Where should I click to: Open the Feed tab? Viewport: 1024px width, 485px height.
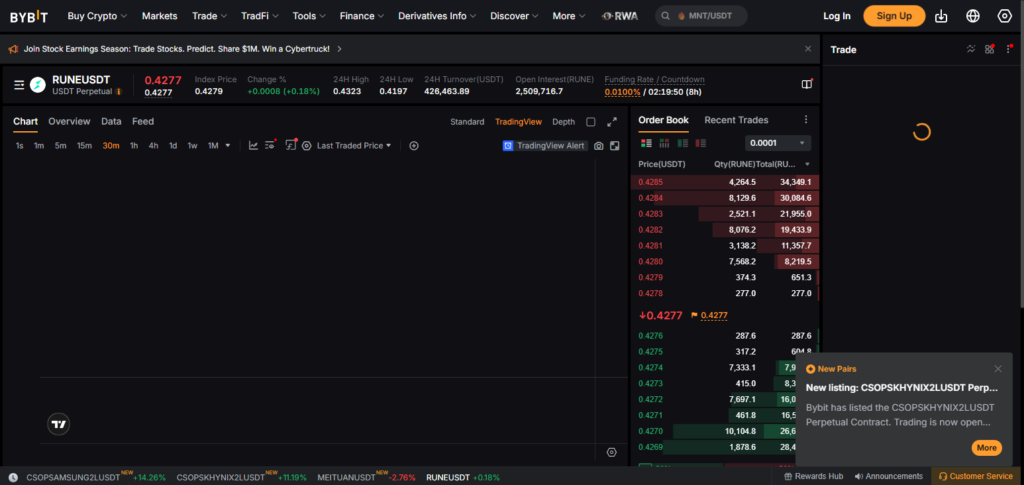coord(143,121)
